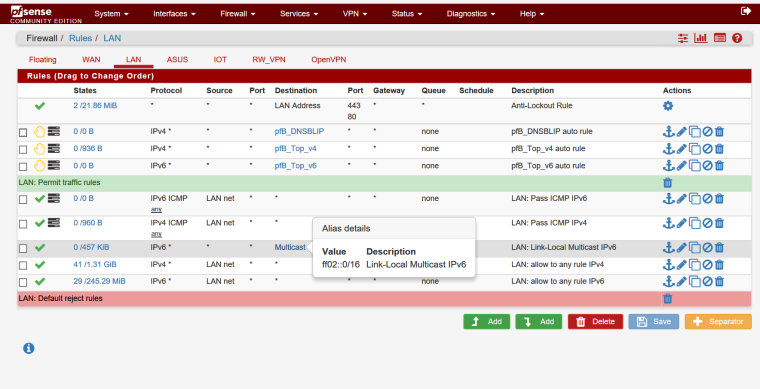Copy the LAN: Pass ICMP IPv4 rule
The image size is (760, 389).
pyautogui.click(x=695, y=223)
